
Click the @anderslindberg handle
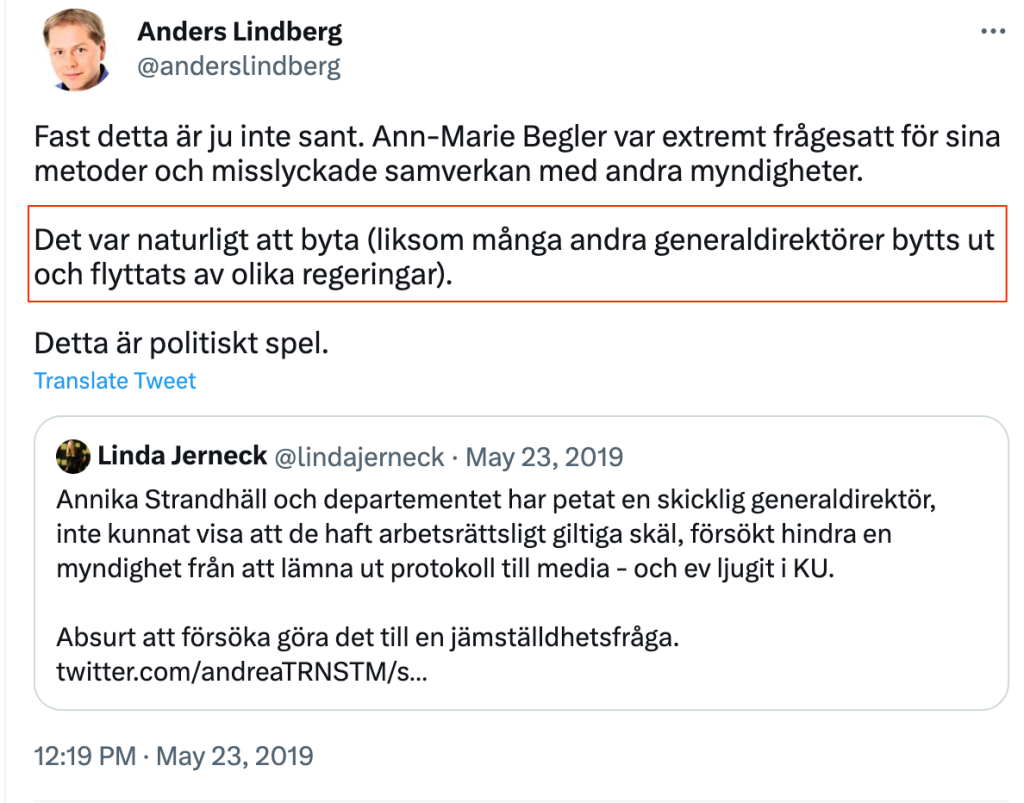click(x=238, y=66)
